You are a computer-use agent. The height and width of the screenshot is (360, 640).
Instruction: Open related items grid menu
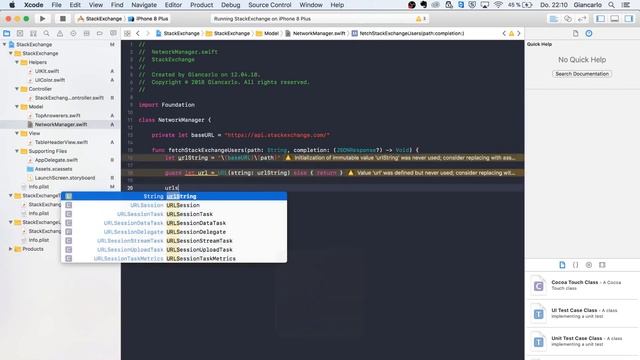127,33
